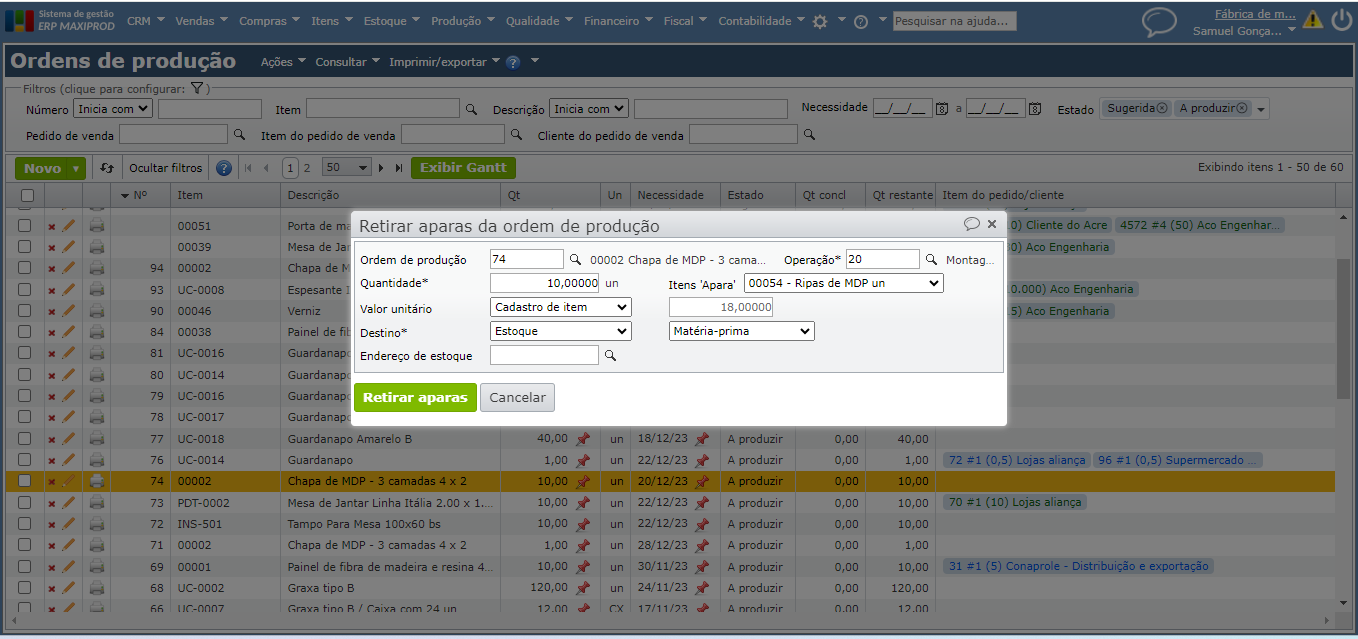The image size is (1358, 639).
Task: Open the help question mark icon in top bar
Action: (860, 21)
